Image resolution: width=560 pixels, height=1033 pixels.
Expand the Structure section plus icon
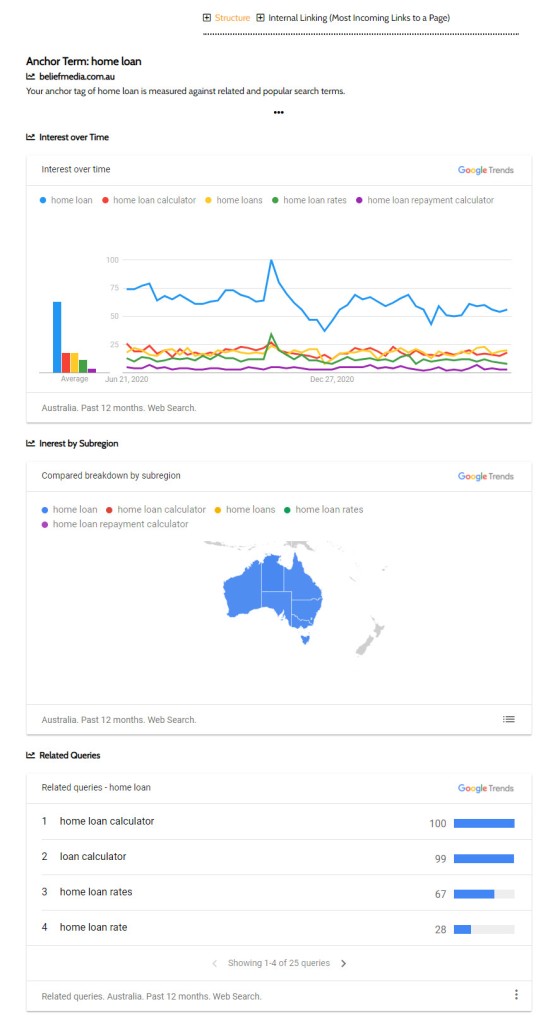click(207, 18)
